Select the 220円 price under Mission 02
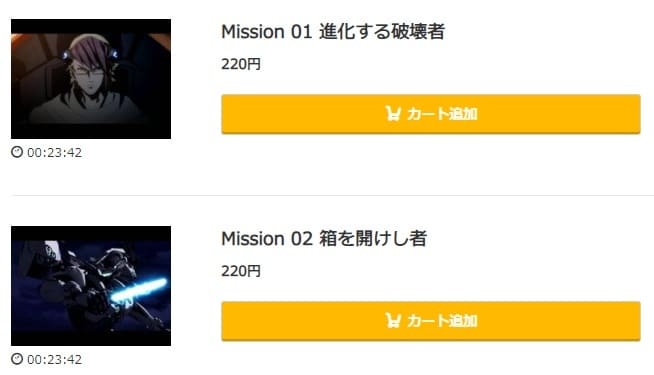The height and width of the screenshot is (375, 654). [x=241, y=271]
